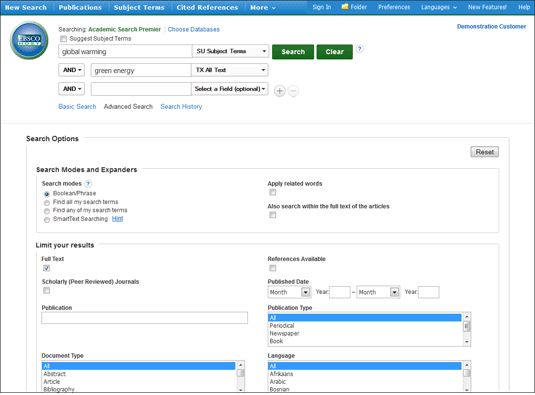Open Publications from top bar
The width and height of the screenshot is (535, 395).
80,7
